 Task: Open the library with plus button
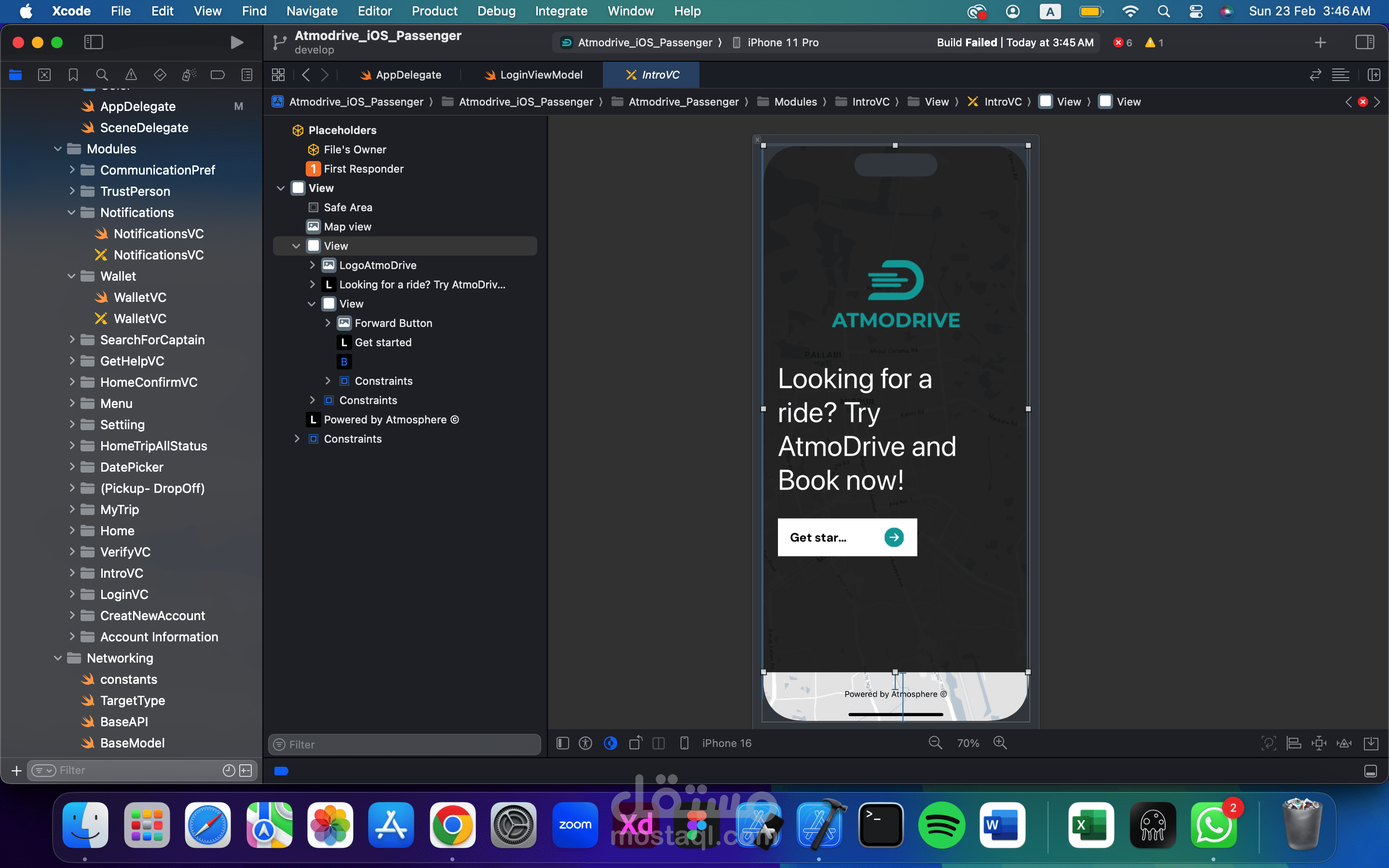tap(1320, 42)
